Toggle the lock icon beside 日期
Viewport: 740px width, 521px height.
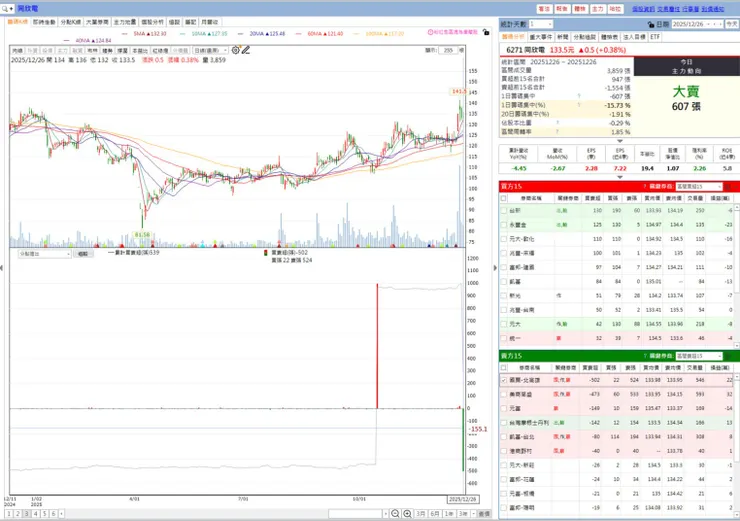[x=651, y=24]
